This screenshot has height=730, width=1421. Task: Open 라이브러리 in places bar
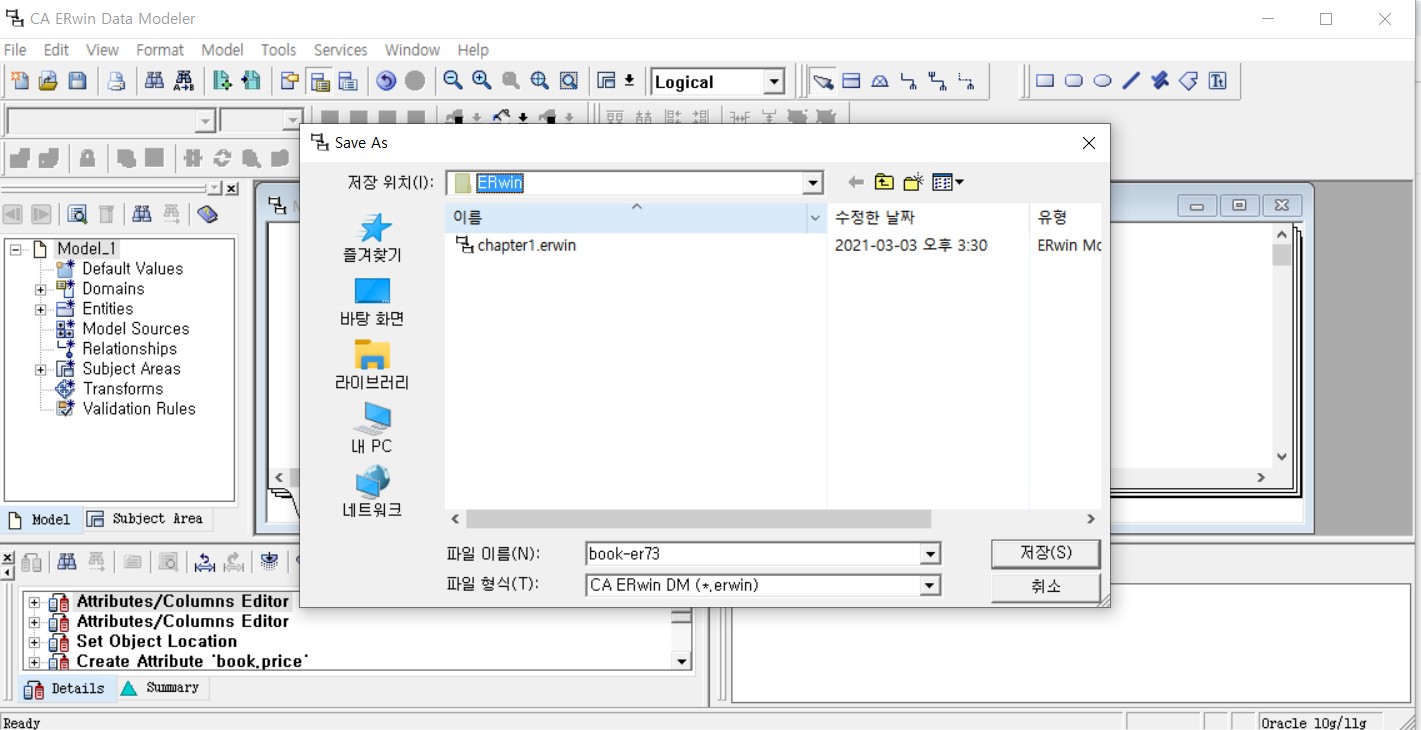click(373, 366)
